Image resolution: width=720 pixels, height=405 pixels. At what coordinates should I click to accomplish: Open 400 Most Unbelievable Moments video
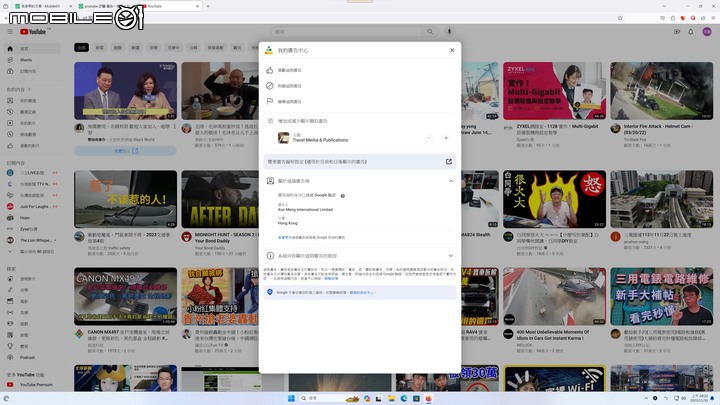coord(554,296)
